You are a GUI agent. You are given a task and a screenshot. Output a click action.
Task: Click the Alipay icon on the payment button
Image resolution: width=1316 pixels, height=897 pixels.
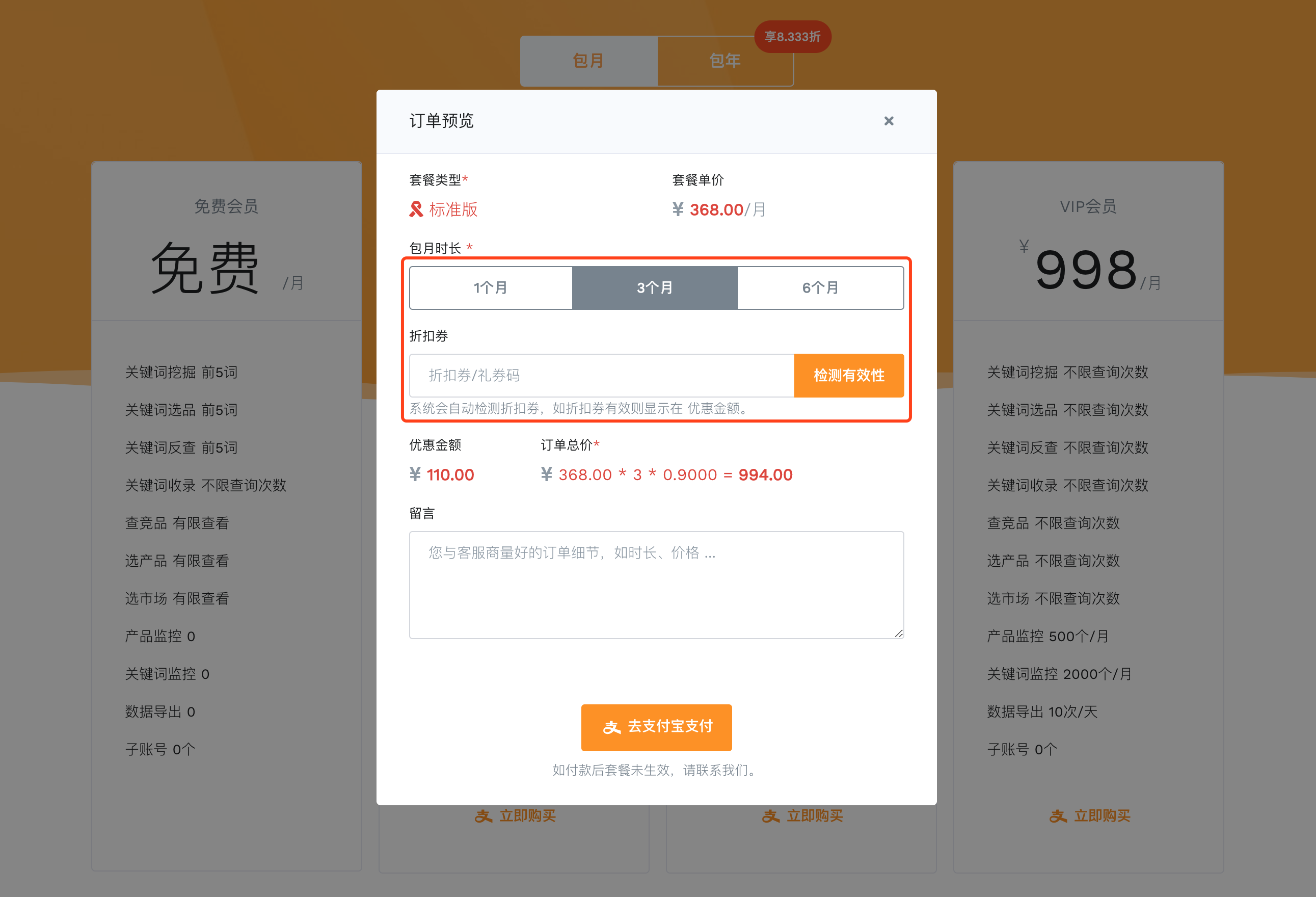click(x=611, y=728)
